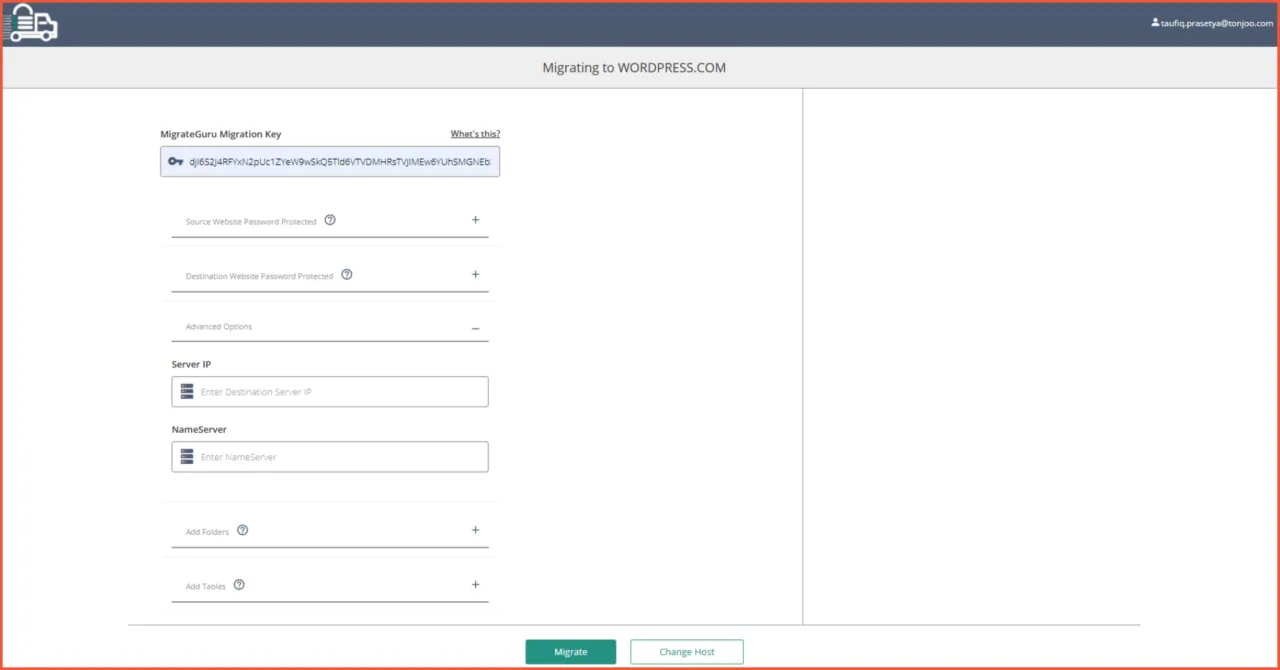
Task: Focus the Enter NameServer input field
Action: click(340, 457)
